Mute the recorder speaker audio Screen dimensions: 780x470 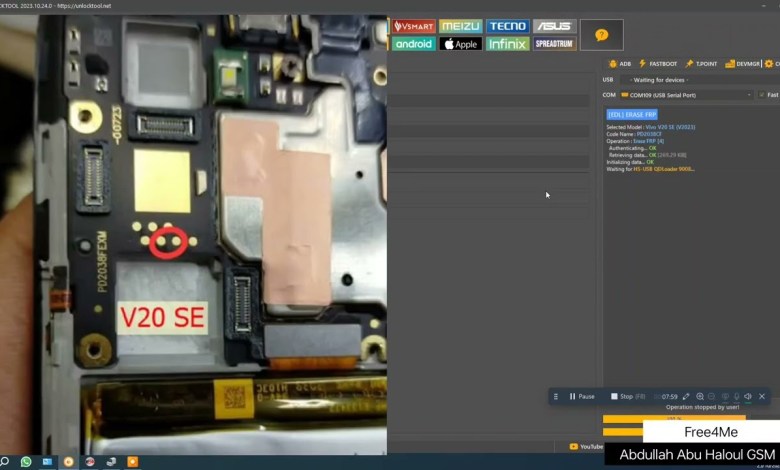point(748,397)
